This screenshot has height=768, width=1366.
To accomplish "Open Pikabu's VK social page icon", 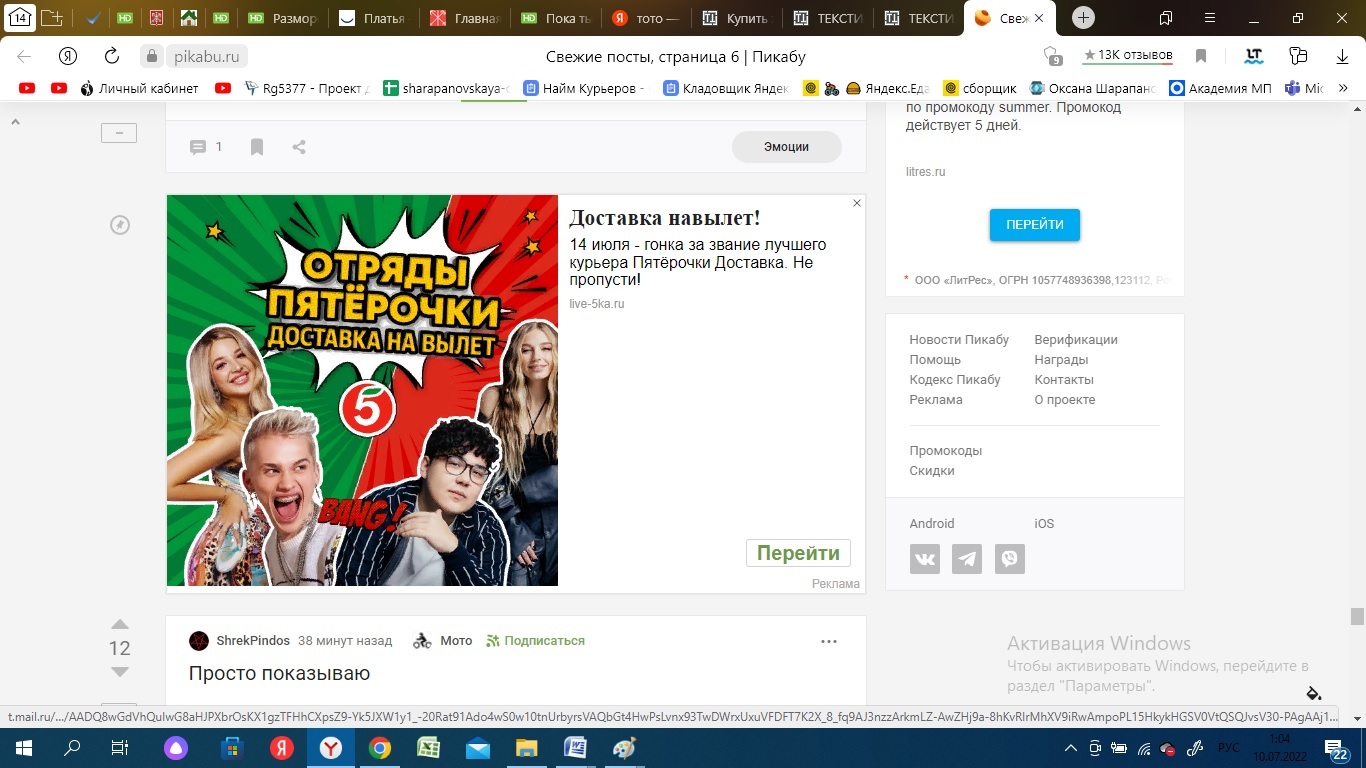I will pyautogui.click(x=925, y=559).
